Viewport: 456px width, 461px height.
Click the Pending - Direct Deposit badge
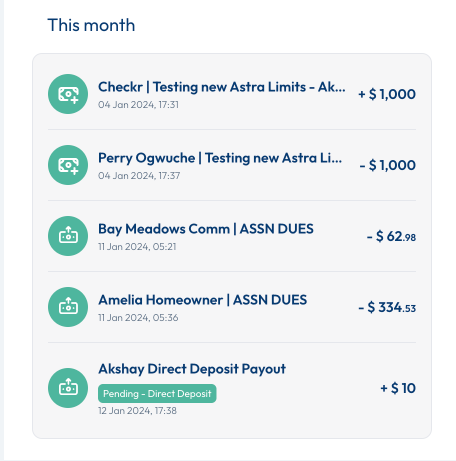point(157,394)
